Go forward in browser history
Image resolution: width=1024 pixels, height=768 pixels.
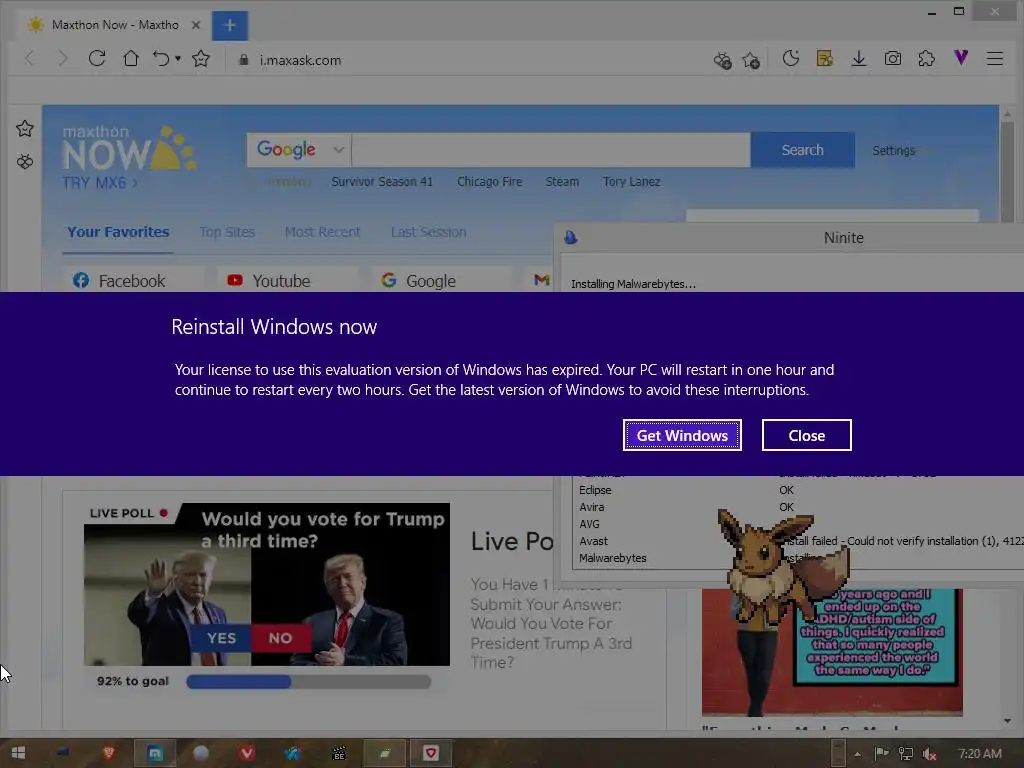(x=63, y=59)
